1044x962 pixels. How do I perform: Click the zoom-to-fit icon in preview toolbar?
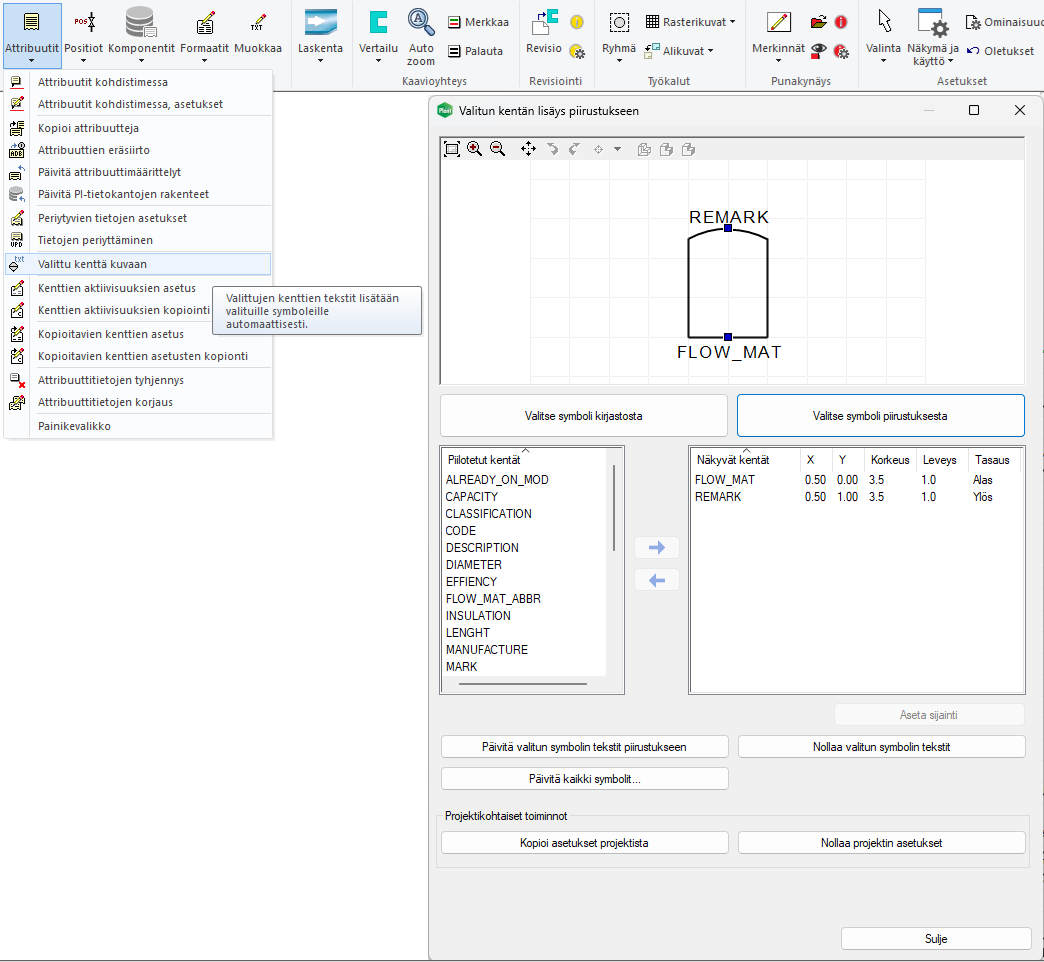pyautogui.click(x=452, y=149)
